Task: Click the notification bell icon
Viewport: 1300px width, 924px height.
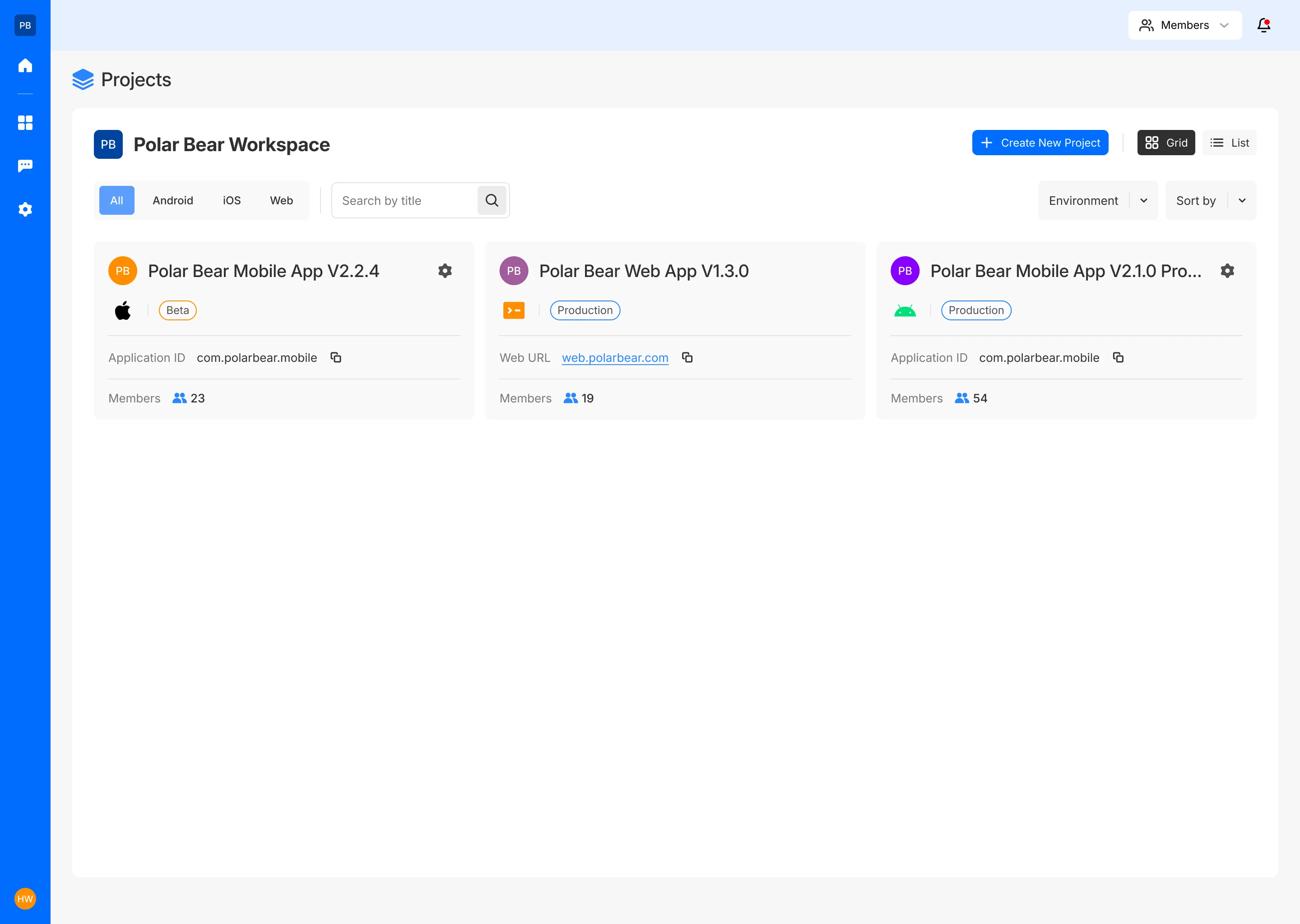Action: point(1263,25)
